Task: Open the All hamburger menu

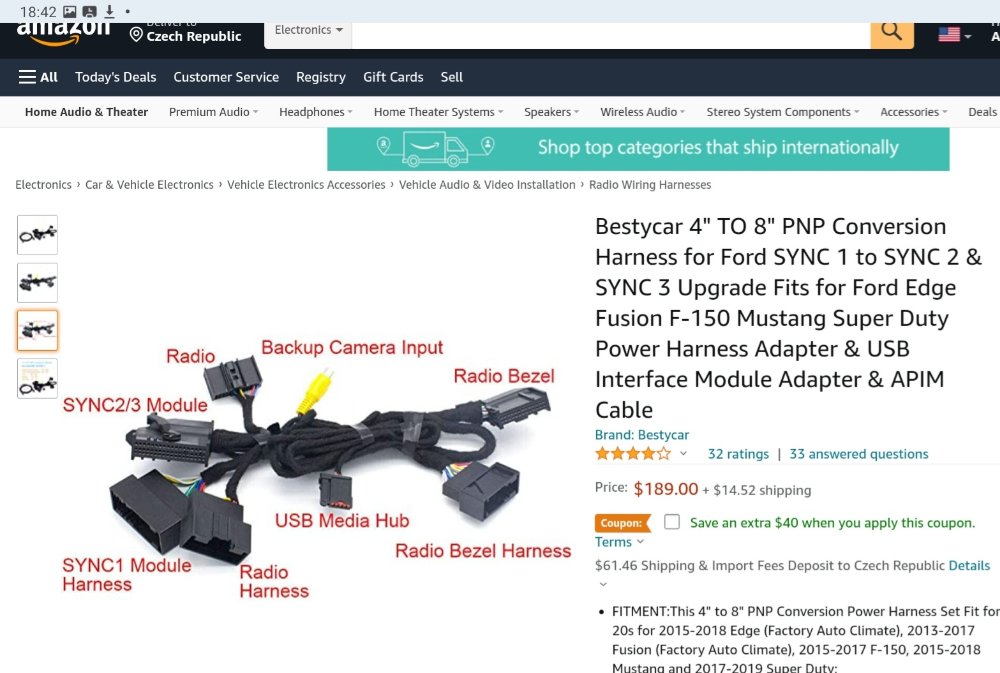Action: pyautogui.click(x=38, y=77)
